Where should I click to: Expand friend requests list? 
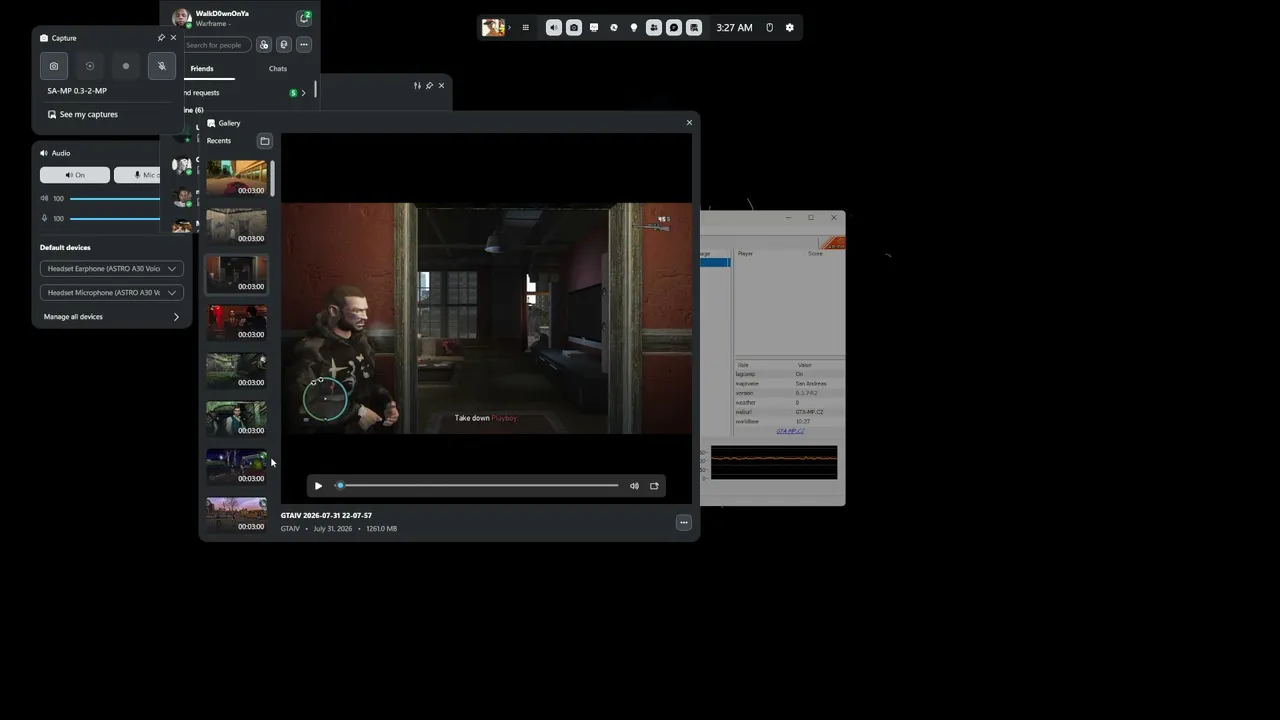pos(303,93)
